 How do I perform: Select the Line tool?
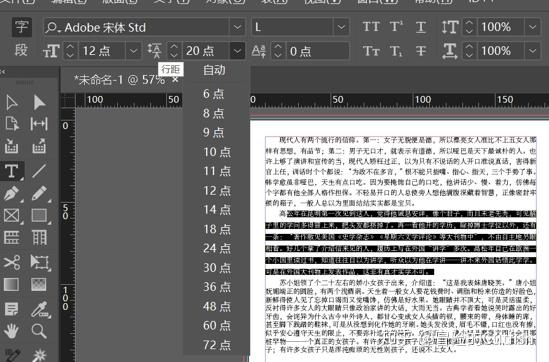39,171
